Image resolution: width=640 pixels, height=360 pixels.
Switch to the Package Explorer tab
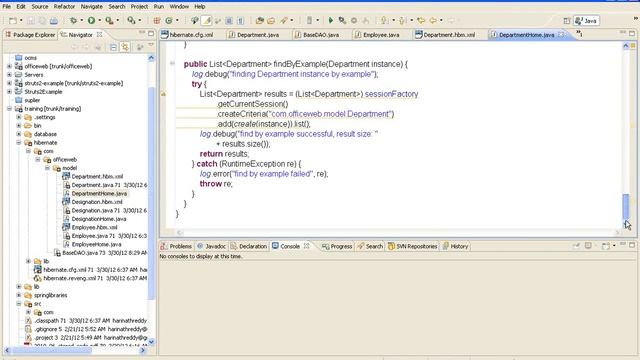30,35
